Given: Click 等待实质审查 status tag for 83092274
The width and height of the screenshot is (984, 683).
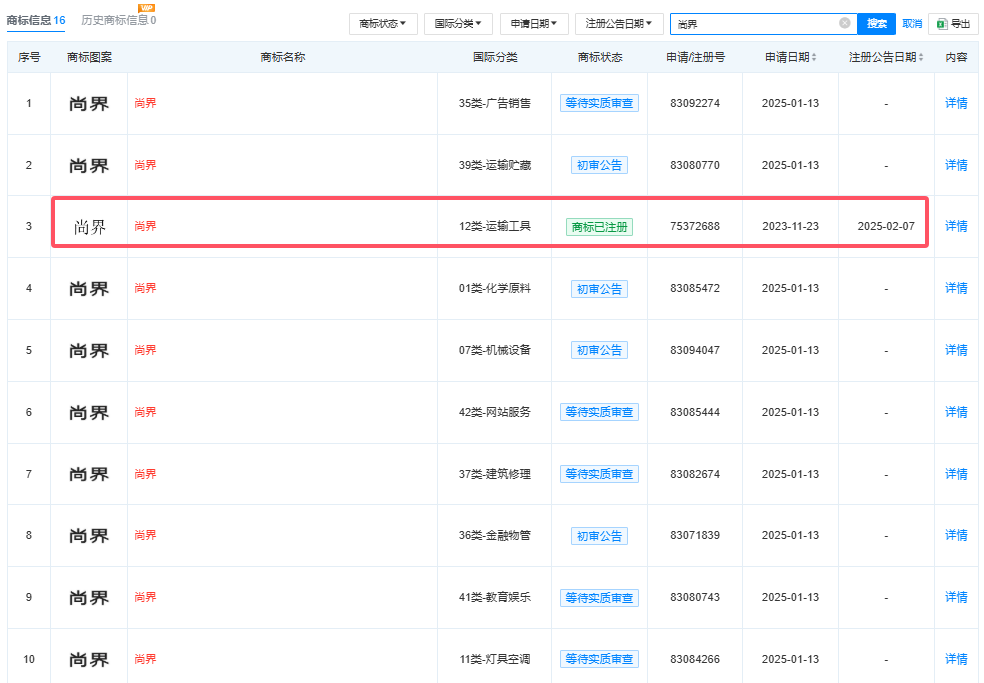Looking at the screenshot, I should point(599,103).
